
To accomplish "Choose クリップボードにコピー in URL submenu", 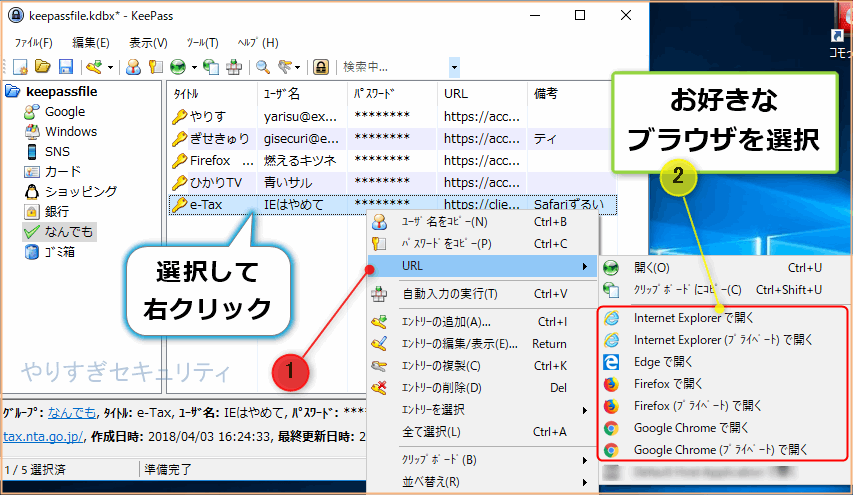I will (x=725, y=290).
